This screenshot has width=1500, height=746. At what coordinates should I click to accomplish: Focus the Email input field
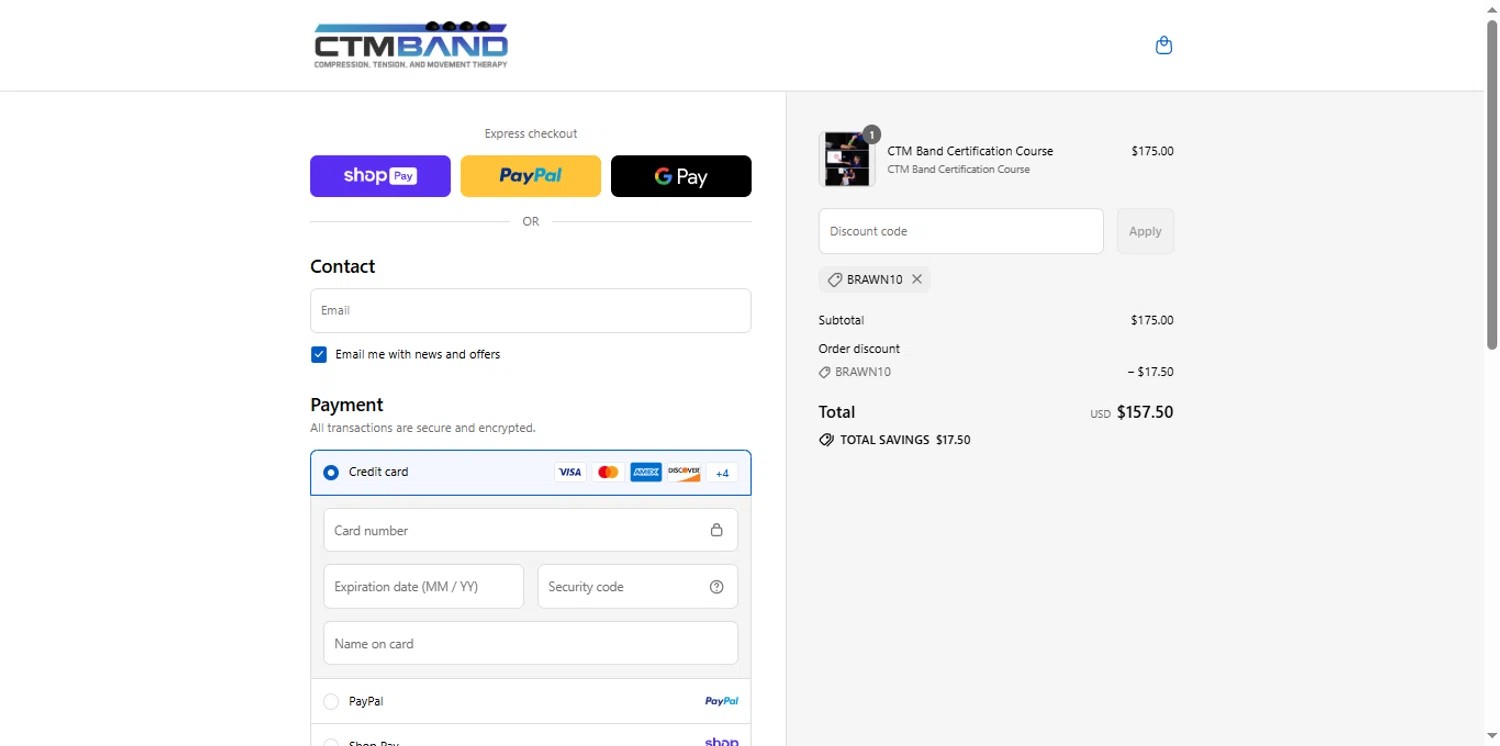click(531, 311)
